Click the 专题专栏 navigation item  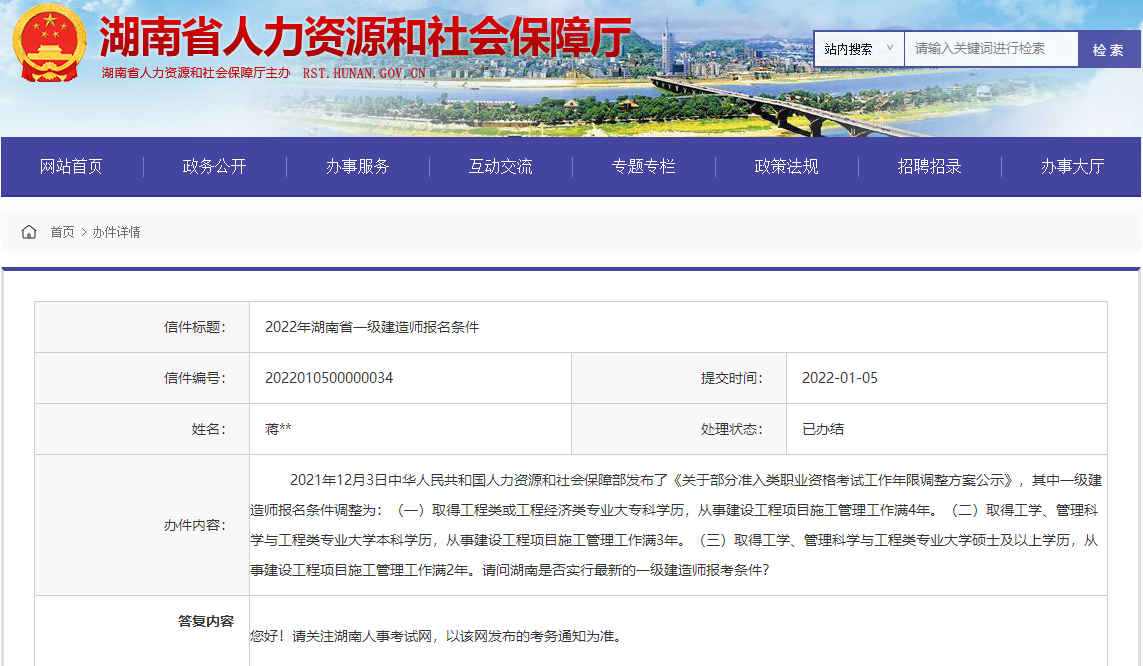point(643,166)
